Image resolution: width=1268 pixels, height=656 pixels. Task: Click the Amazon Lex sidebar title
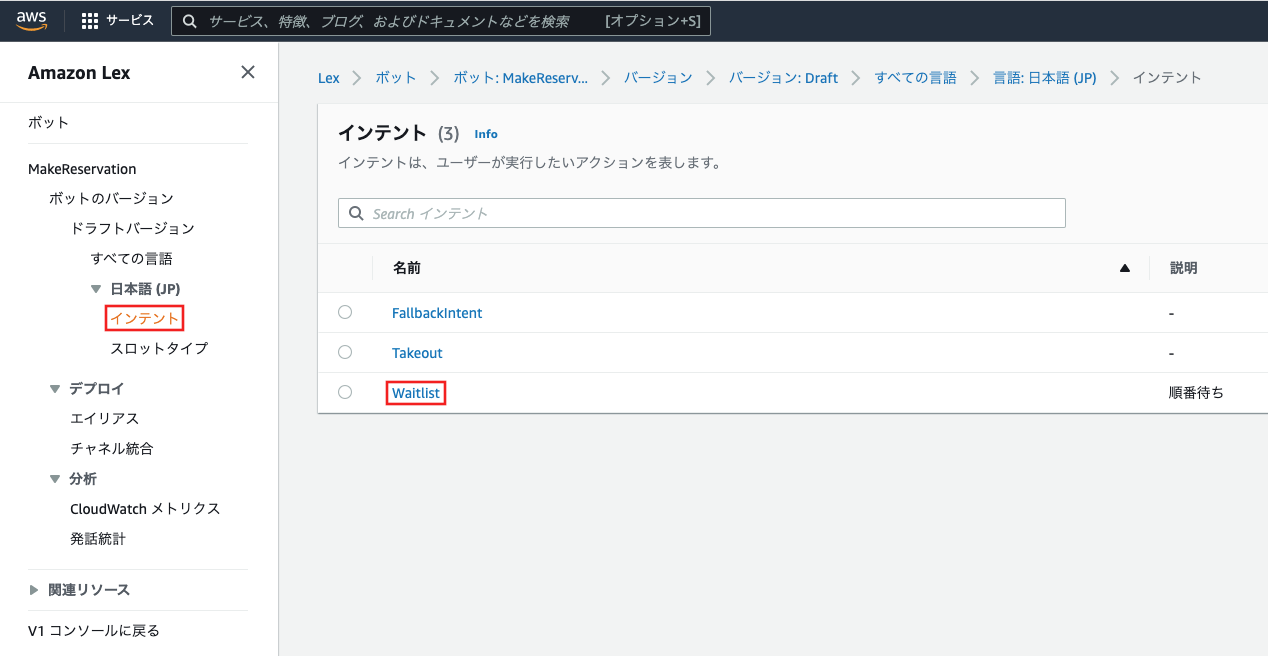coord(79,72)
